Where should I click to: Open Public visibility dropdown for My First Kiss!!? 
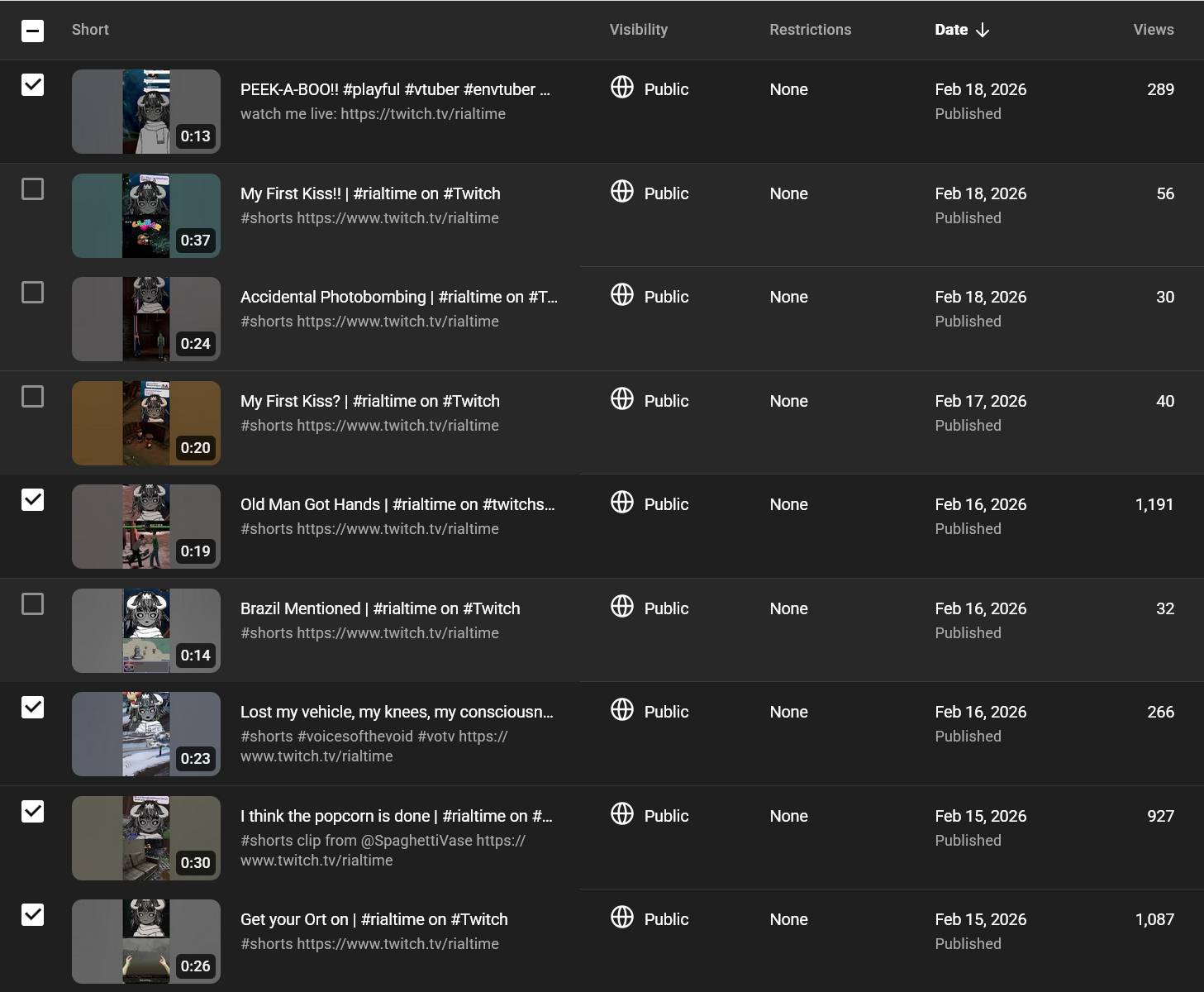tap(665, 193)
